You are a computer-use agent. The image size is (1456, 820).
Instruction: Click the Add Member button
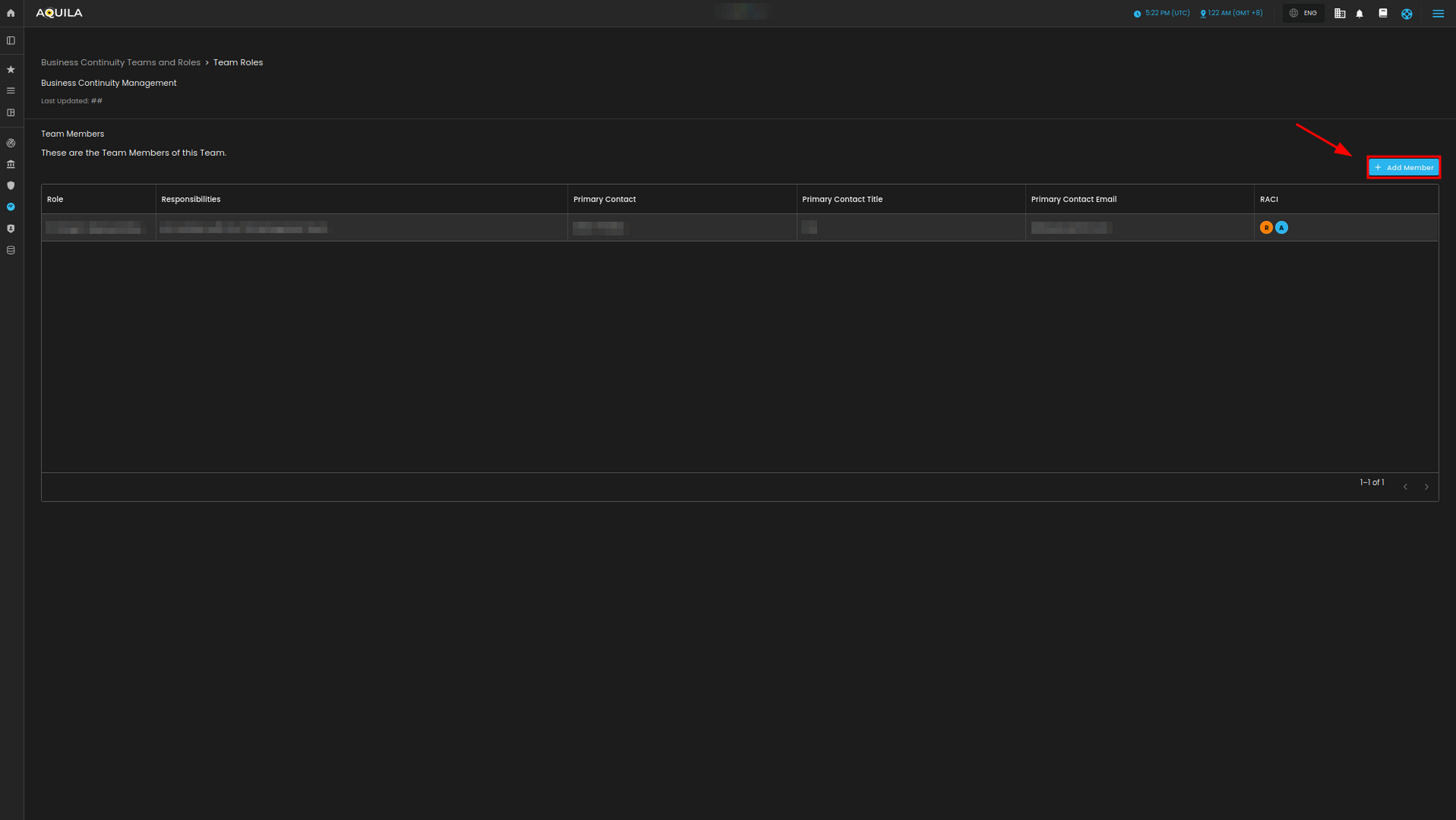click(x=1403, y=167)
